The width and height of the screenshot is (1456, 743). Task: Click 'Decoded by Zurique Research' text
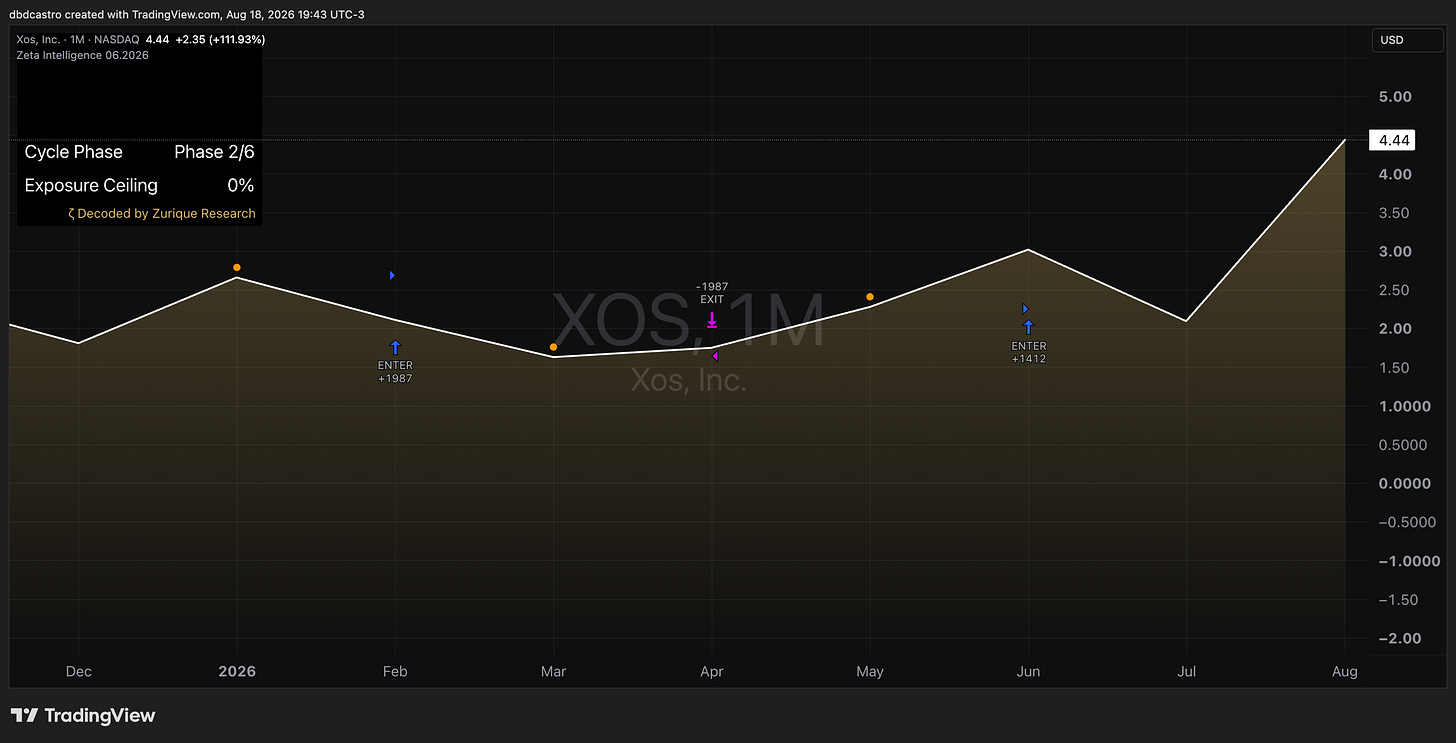[x=166, y=213]
